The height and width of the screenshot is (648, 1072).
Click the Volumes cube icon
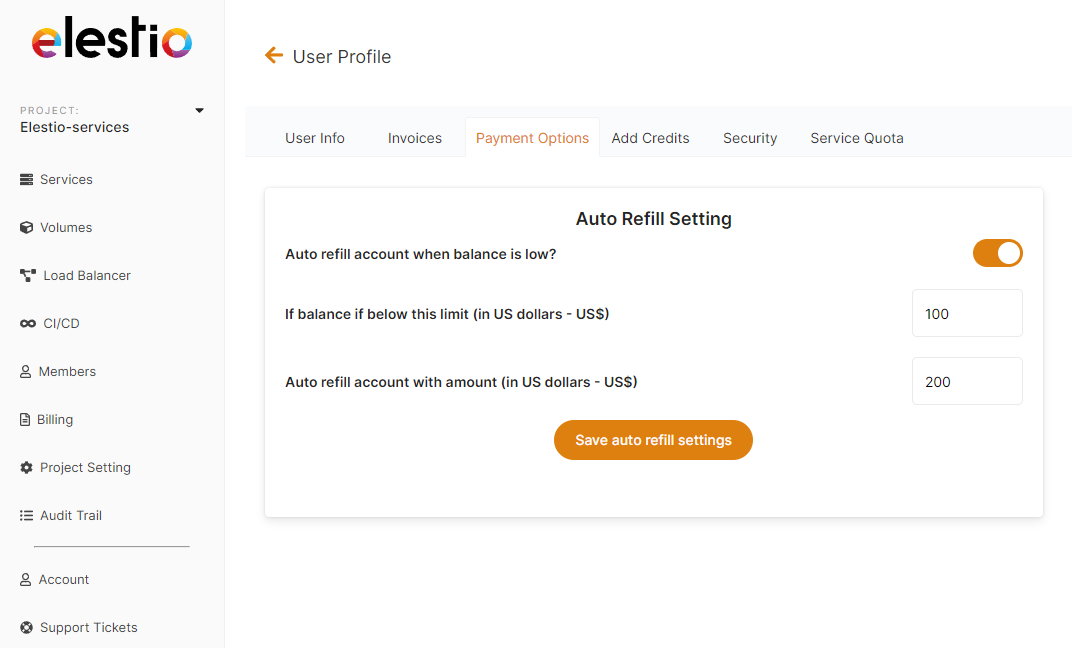tap(27, 228)
